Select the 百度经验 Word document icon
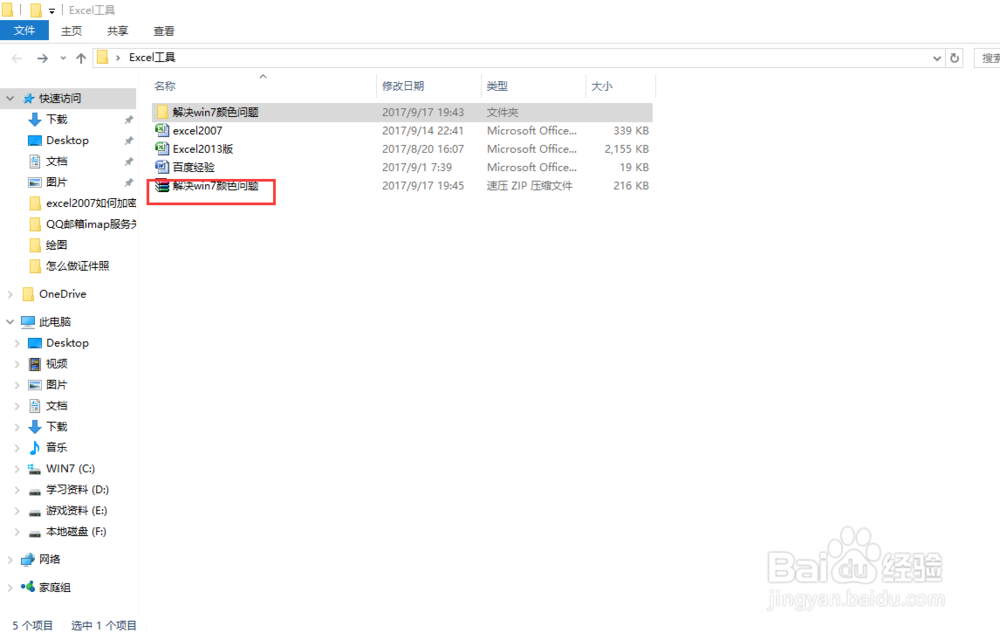Screen dimensions: 1000x633 pos(162,167)
